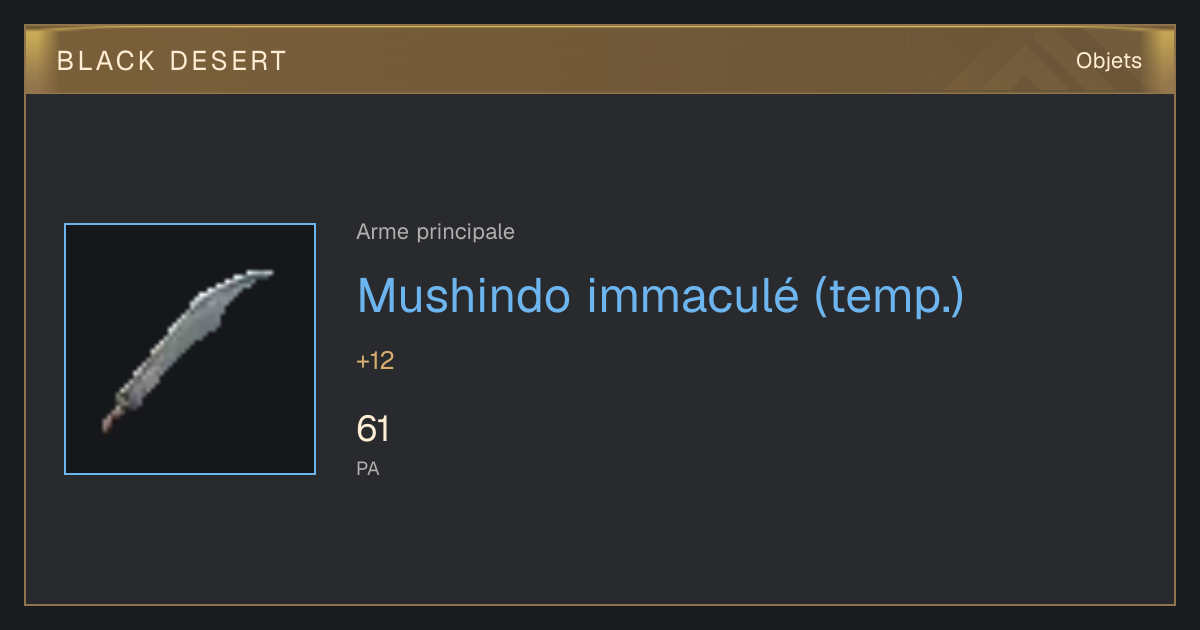Select the blue-bordered item thumbnail frame
The image size is (1200, 630).
190,349
